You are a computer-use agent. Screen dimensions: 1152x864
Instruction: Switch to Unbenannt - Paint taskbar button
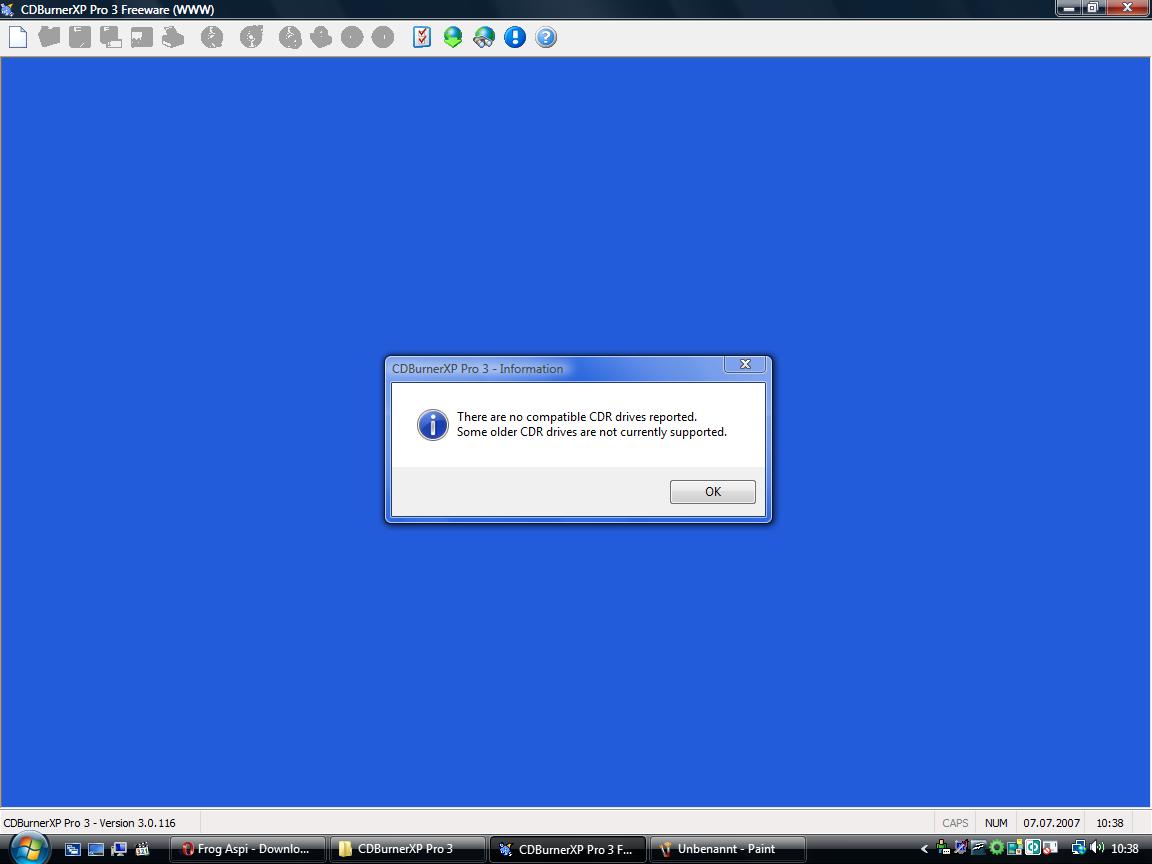coord(727,849)
